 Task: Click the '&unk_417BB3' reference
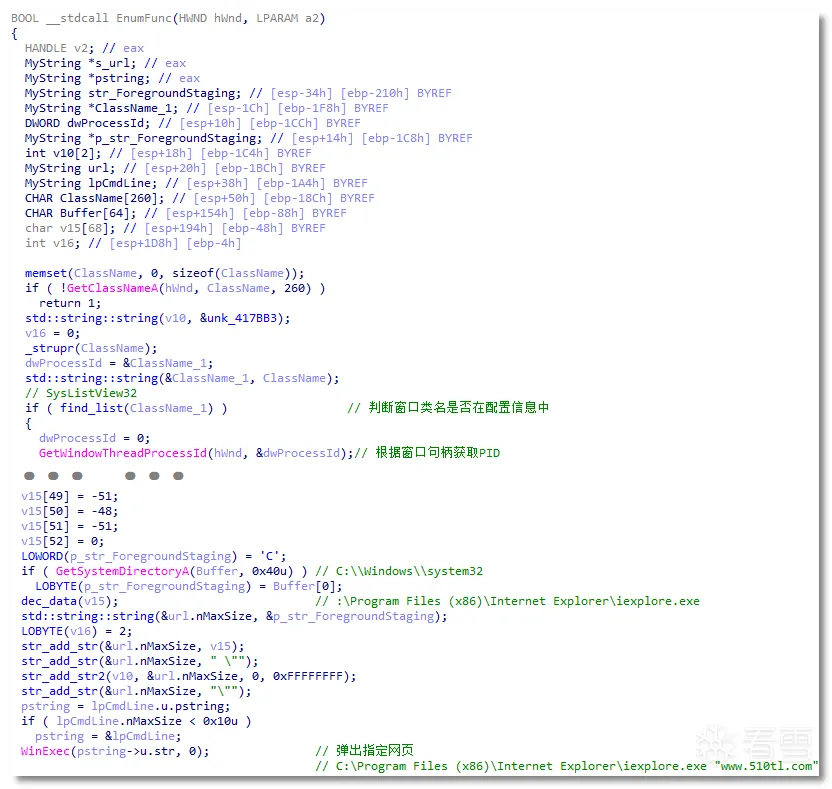(x=238, y=318)
